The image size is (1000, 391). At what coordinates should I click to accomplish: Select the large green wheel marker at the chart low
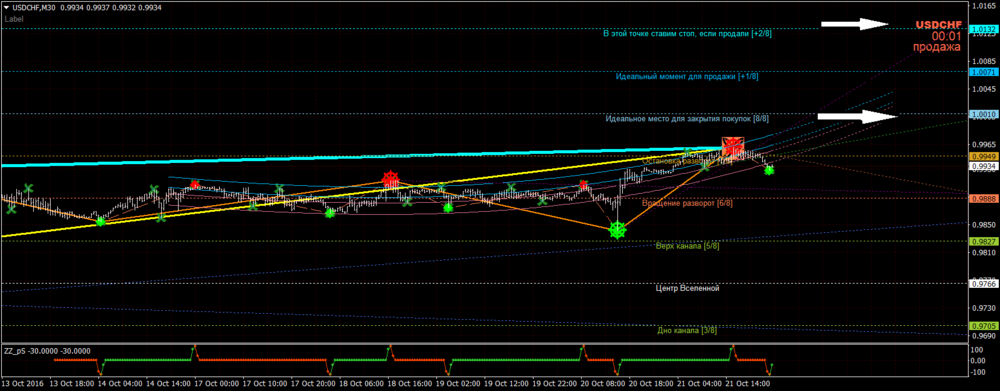pyautogui.click(x=617, y=230)
